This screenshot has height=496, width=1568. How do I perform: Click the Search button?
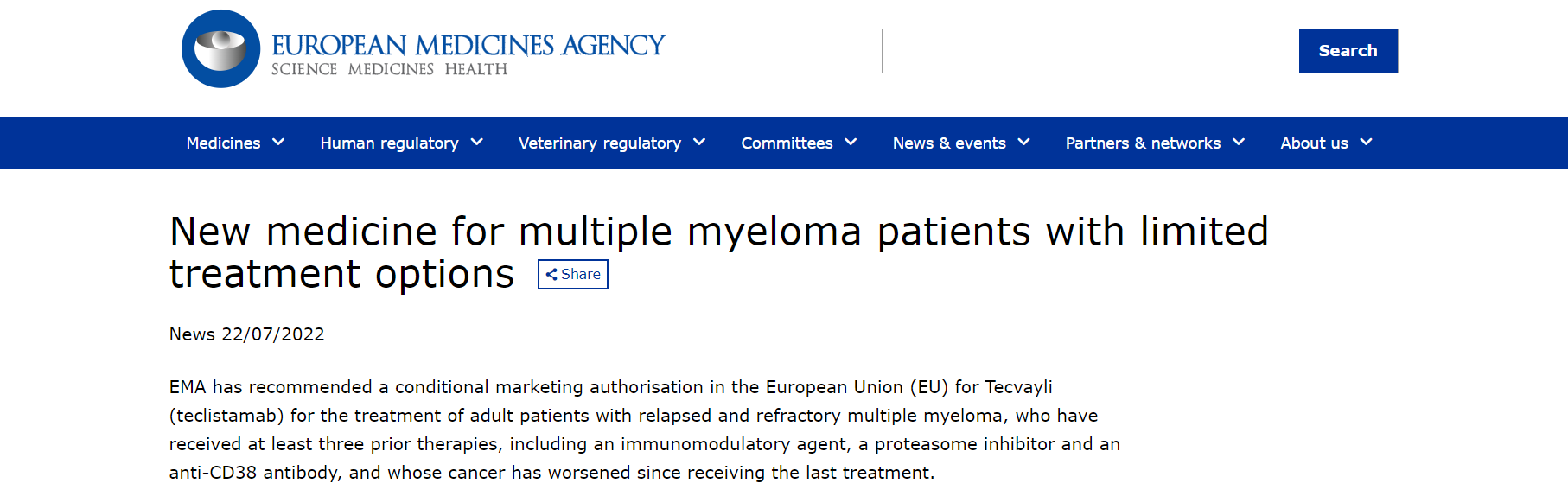[1348, 51]
